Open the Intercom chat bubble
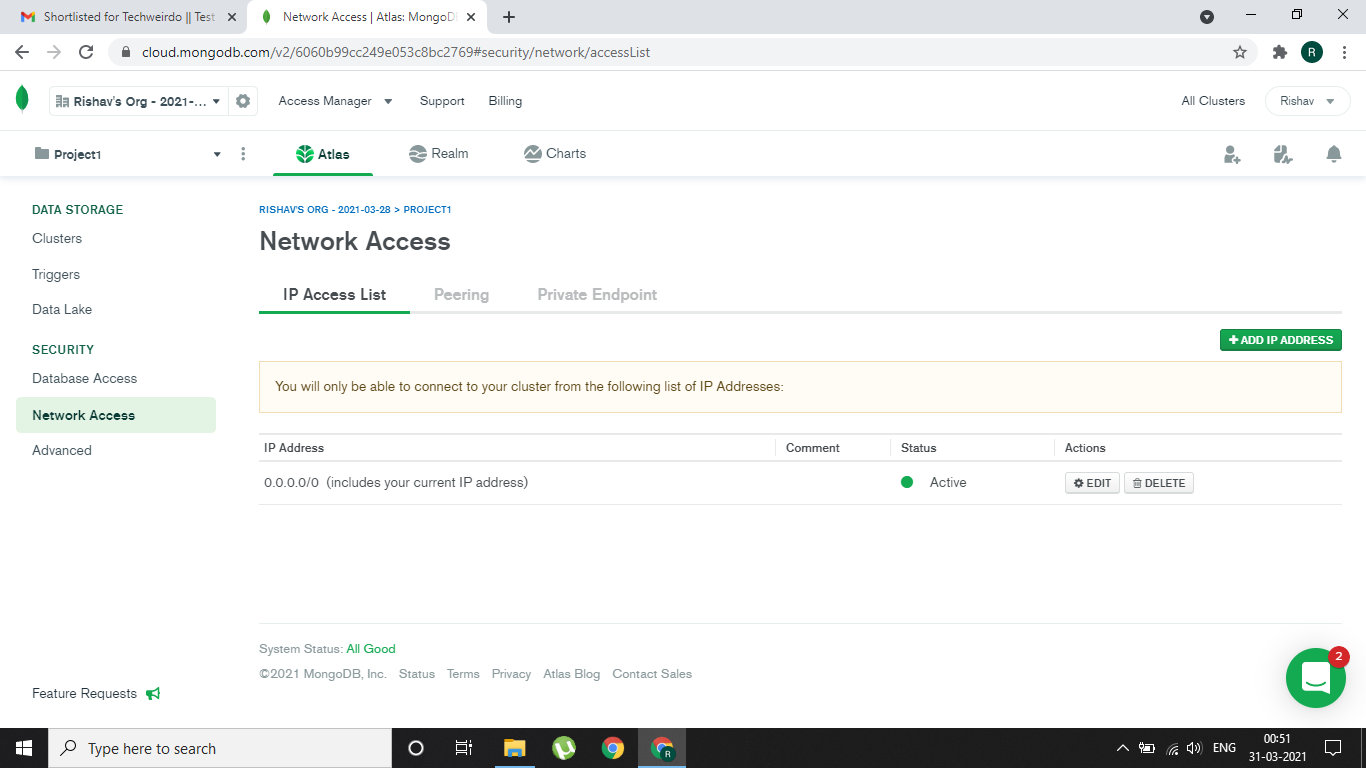 point(1315,678)
